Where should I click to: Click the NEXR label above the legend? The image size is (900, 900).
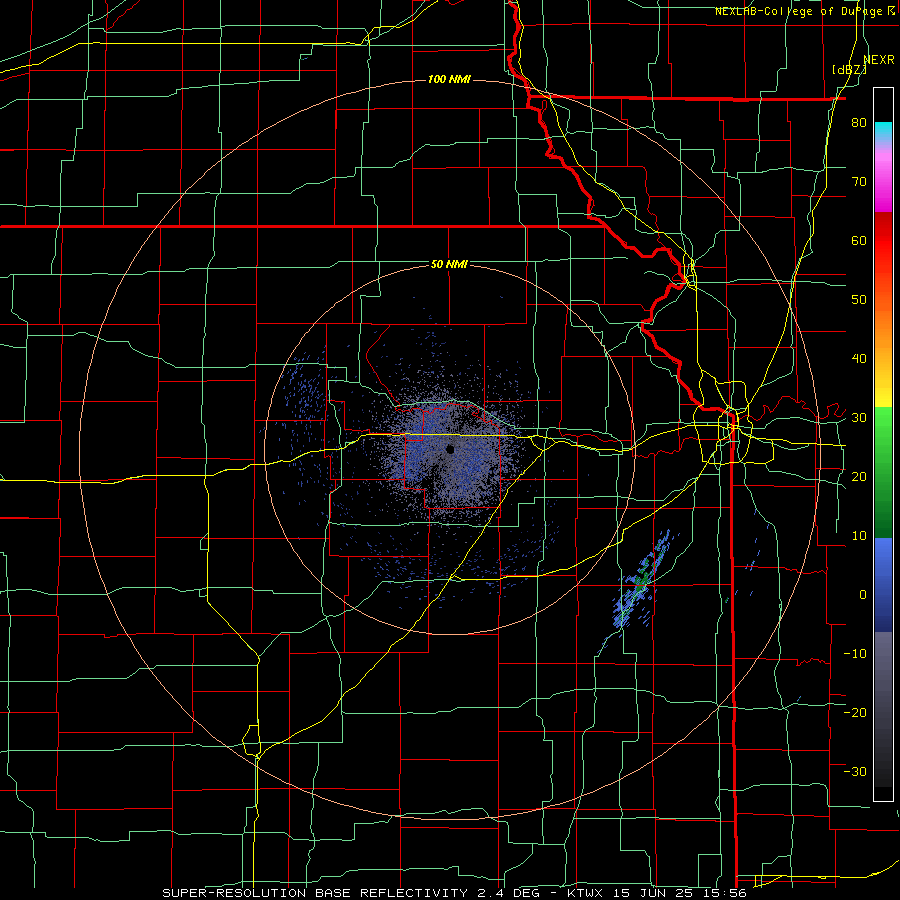[879, 60]
